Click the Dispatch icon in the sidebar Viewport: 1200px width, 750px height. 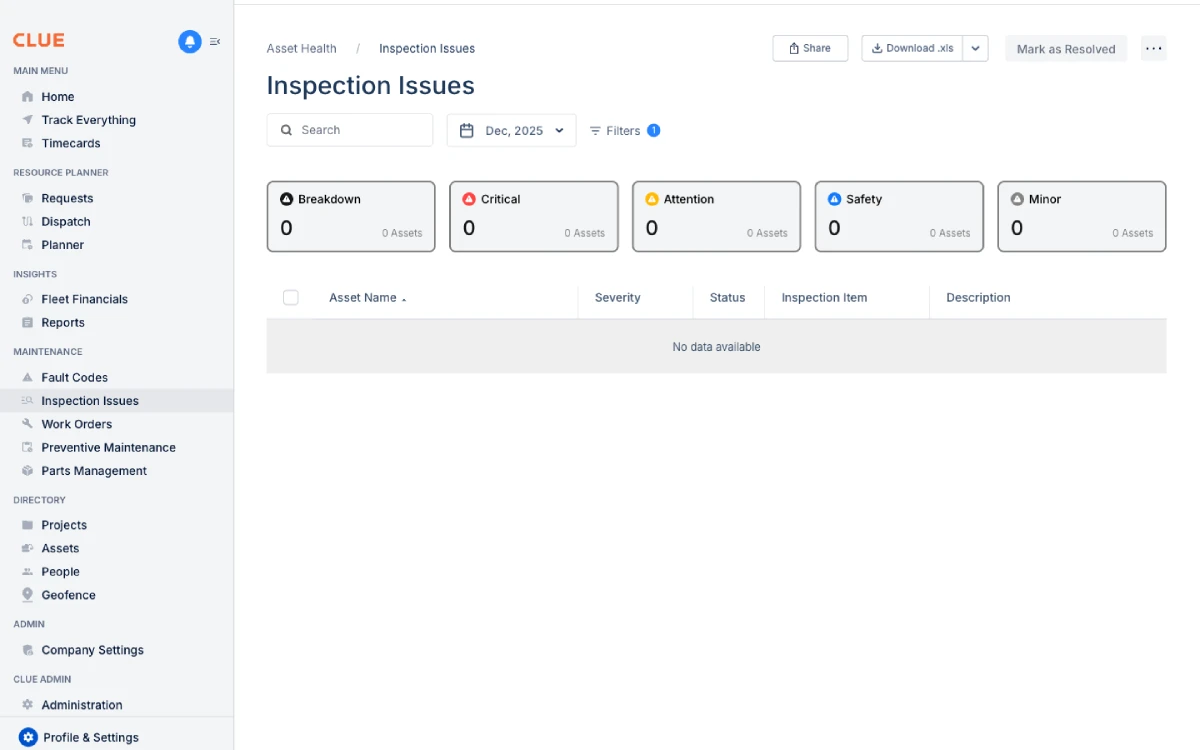(29, 221)
